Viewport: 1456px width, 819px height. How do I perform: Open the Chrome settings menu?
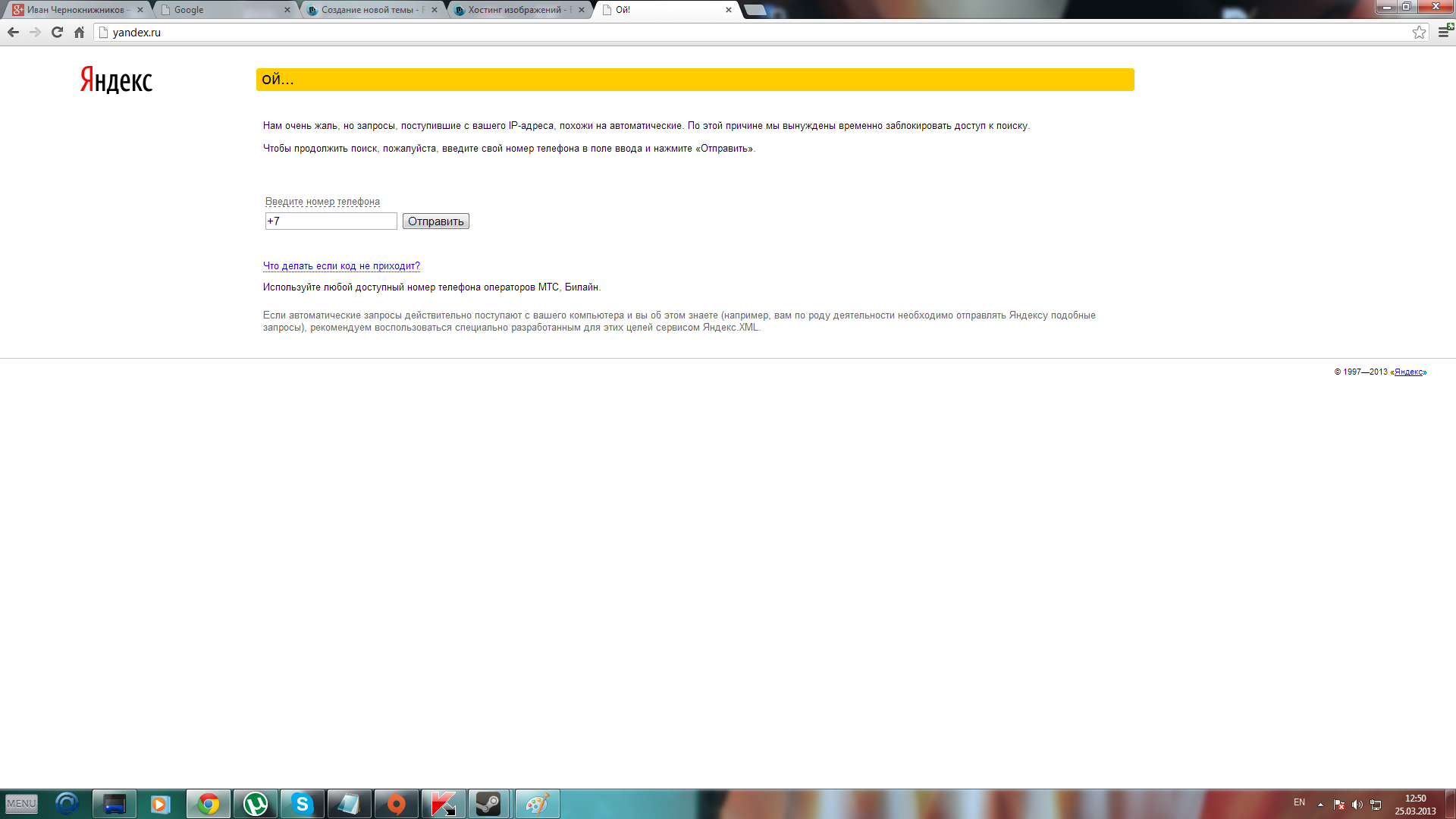1444,32
